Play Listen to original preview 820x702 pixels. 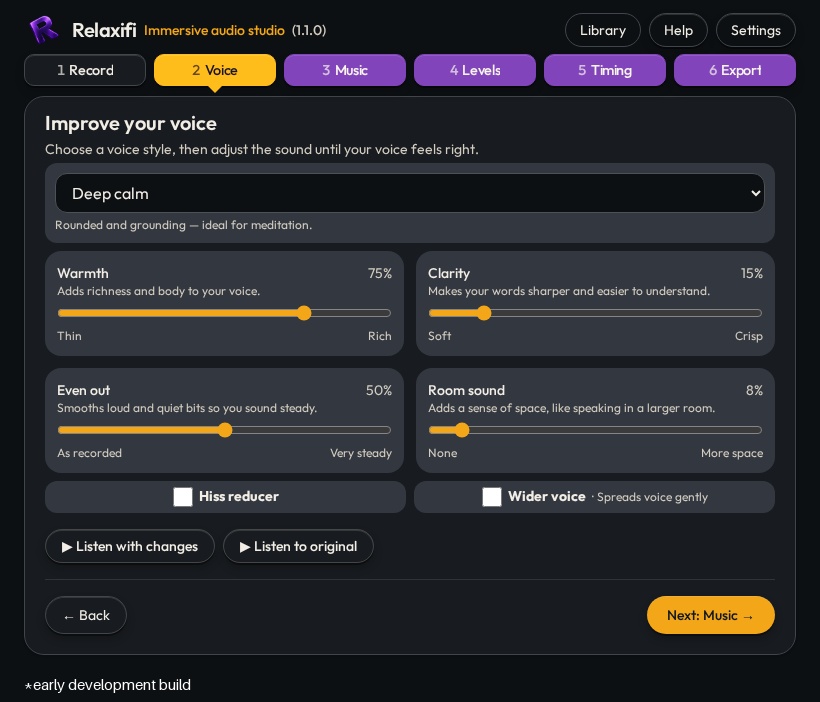point(298,546)
